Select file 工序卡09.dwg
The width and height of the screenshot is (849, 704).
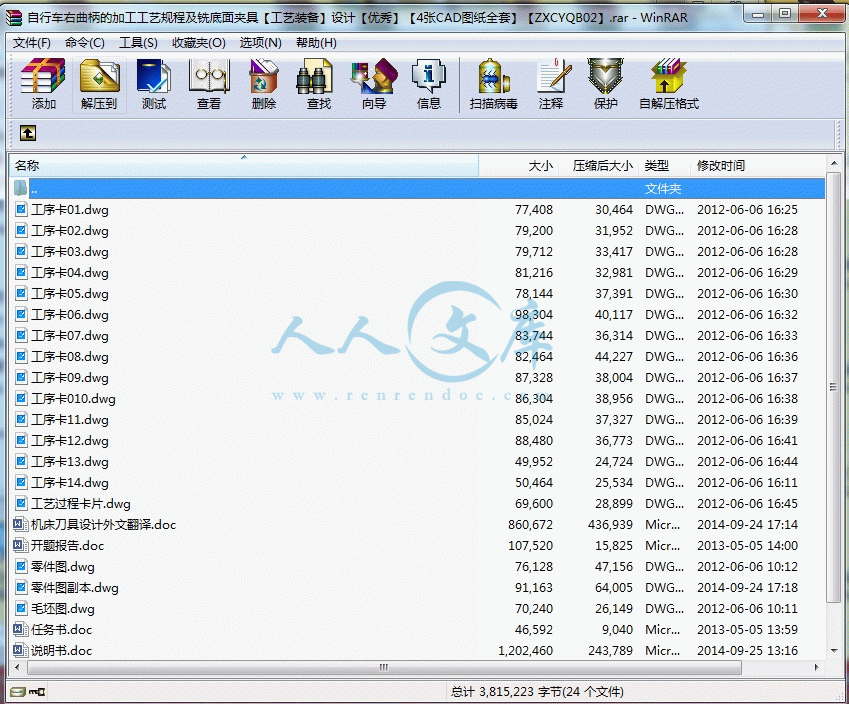pyautogui.click(x=70, y=377)
